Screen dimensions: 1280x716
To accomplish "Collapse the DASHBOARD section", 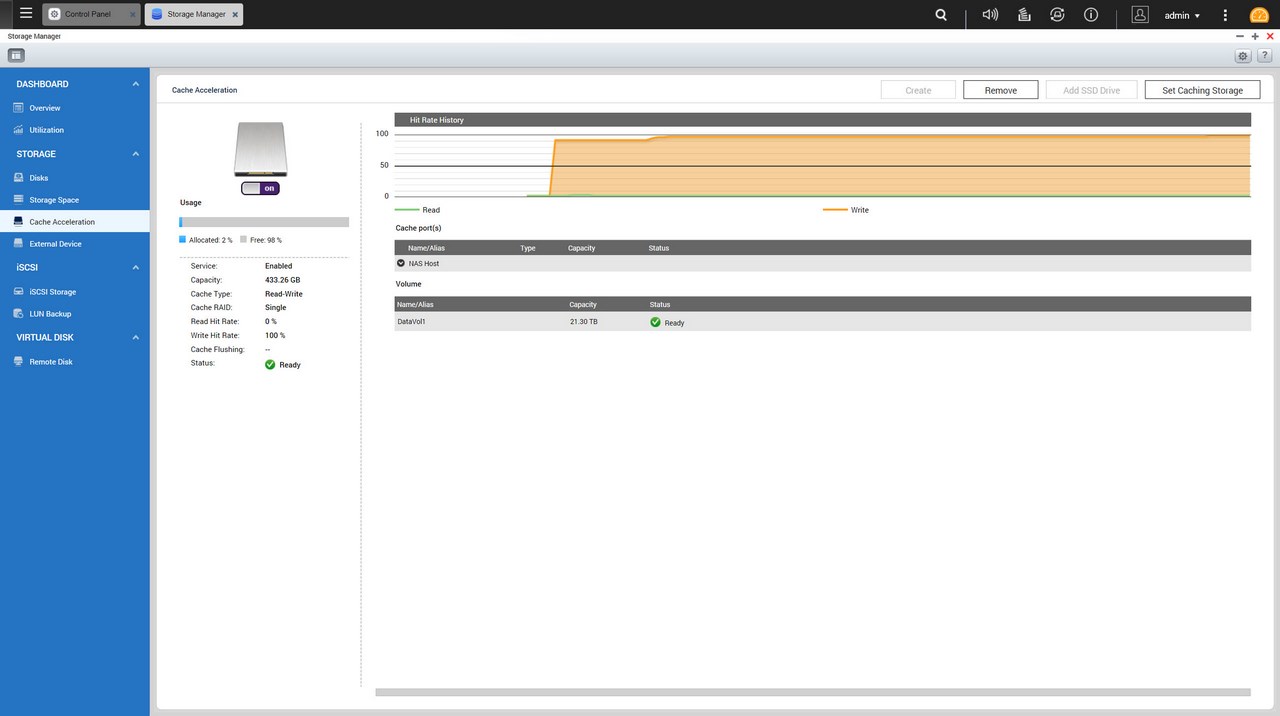I will (x=135, y=84).
